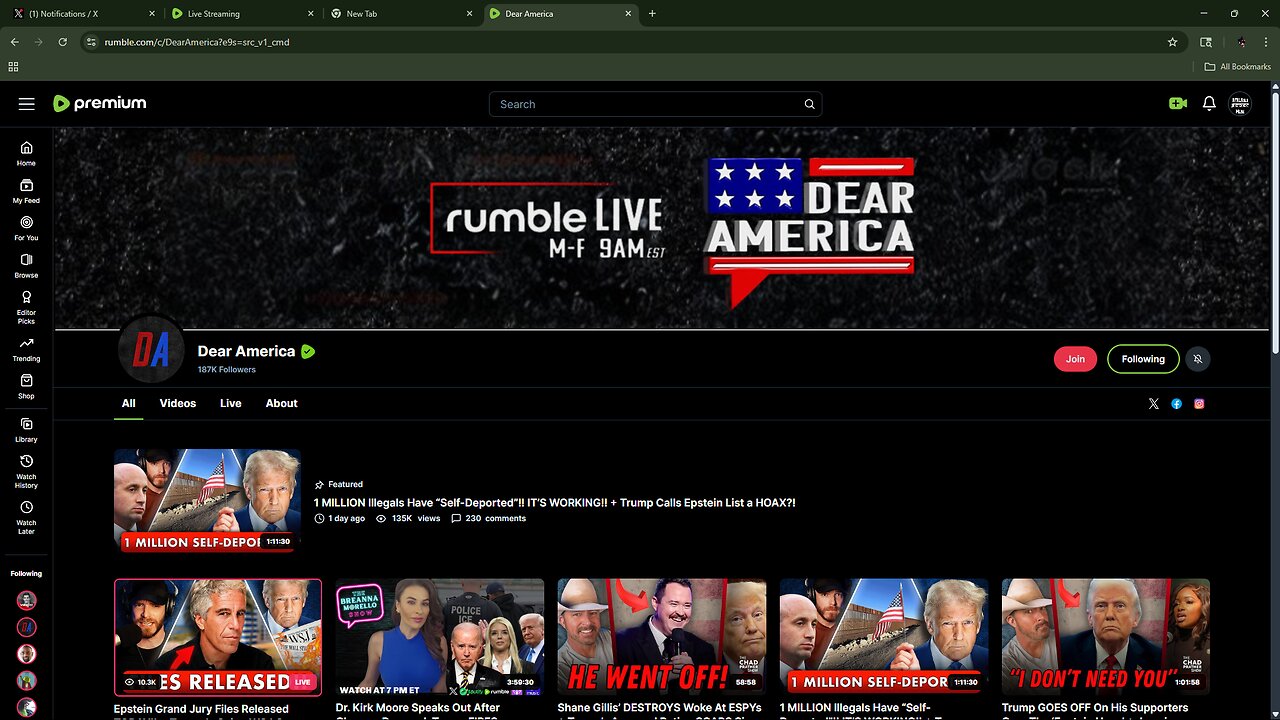Toggle channel notifications bell off
This screenshot has width=1280, height=720.
point(1197,359)
